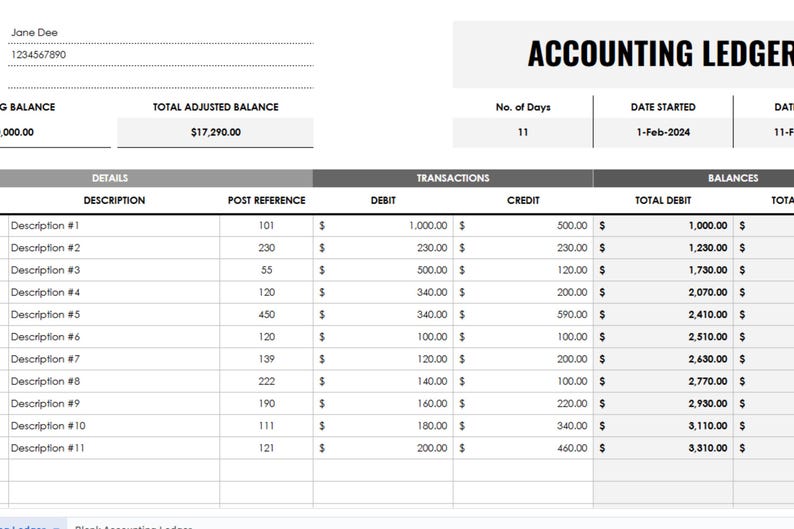Viewport: 794px width, 529px height.
Task: Select the Description #9 cell
Action: tap(114, 404)
